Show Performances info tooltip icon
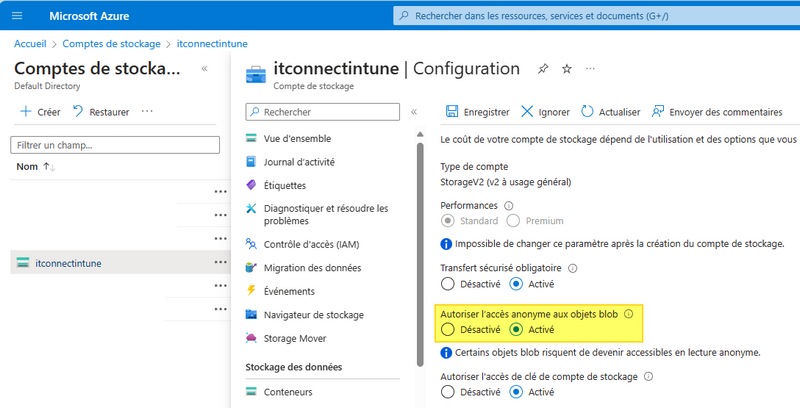Viewport: 800px width, 408px height. [x=509, y=206]
